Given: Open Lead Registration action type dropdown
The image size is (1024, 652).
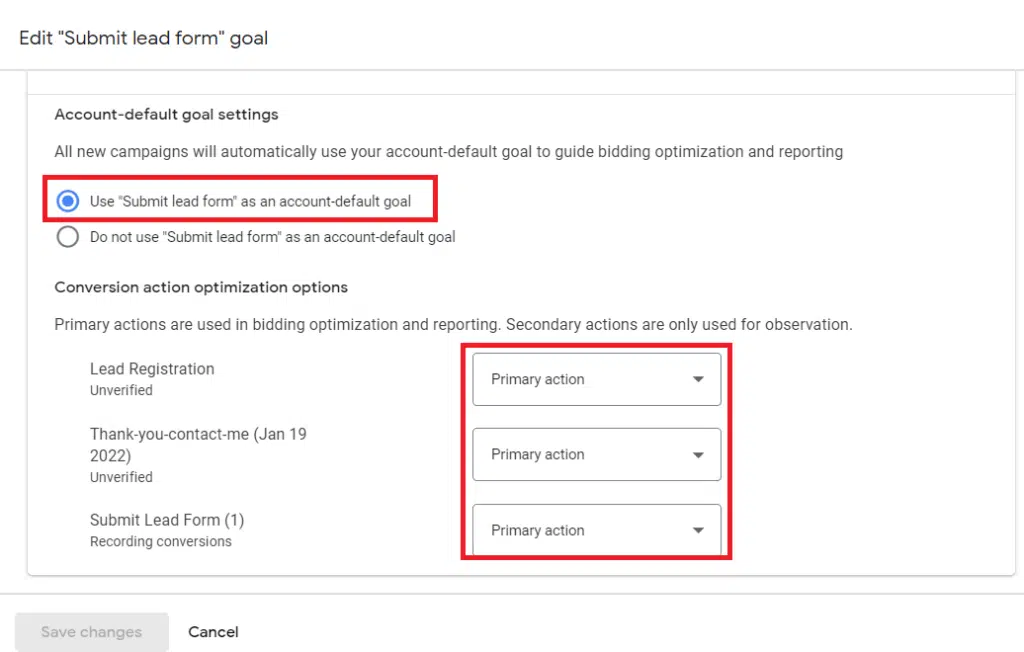Looking at the screenshot, I should [596, 379].
